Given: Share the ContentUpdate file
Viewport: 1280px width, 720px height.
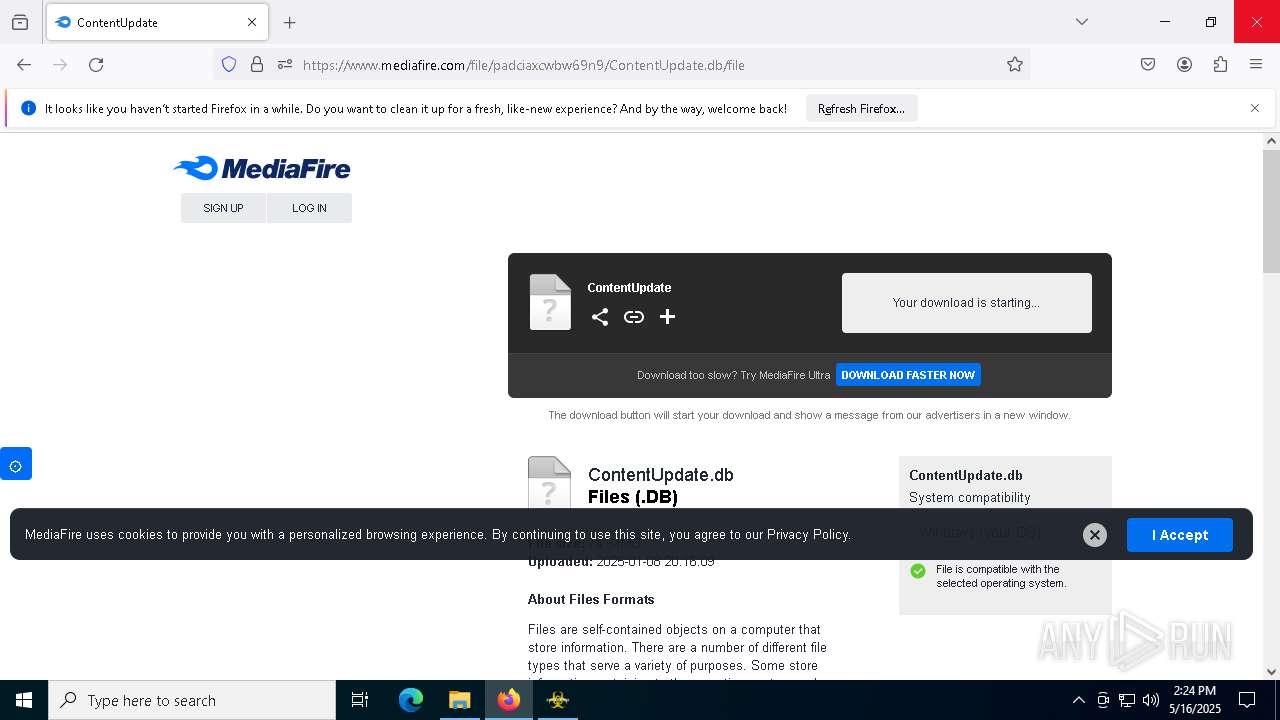Looking at the screenshot, I should (x=600, y=317).
